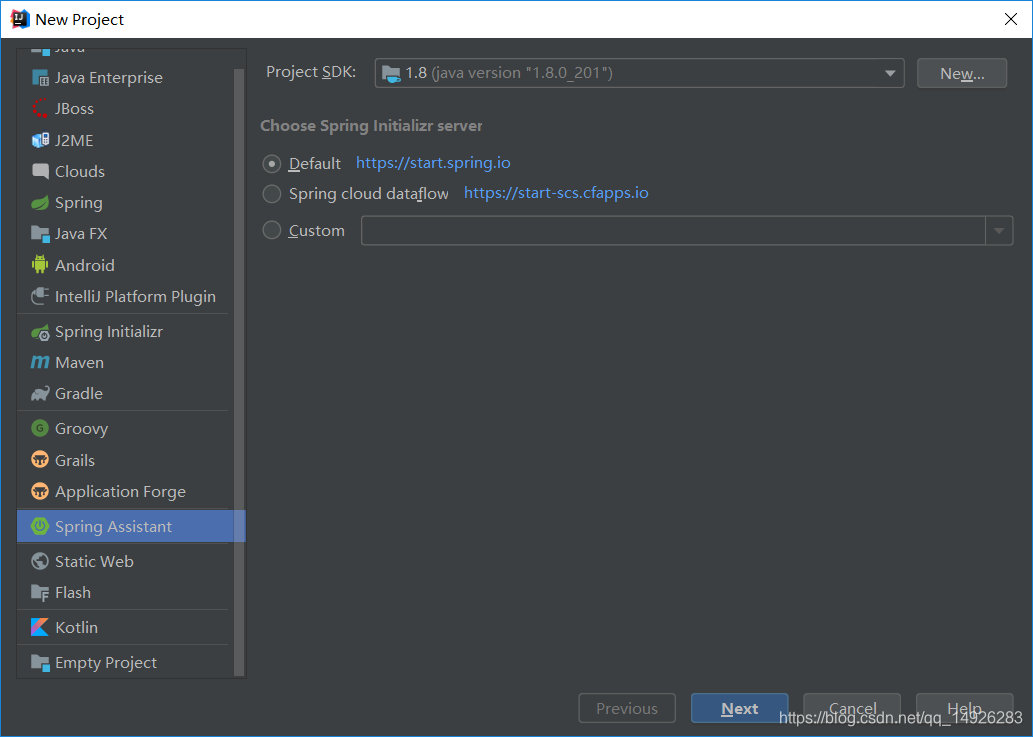This screenshot has height=737, width=1033.
Task: Click the J2ME project type icon
Action: (x=40, y=140)
